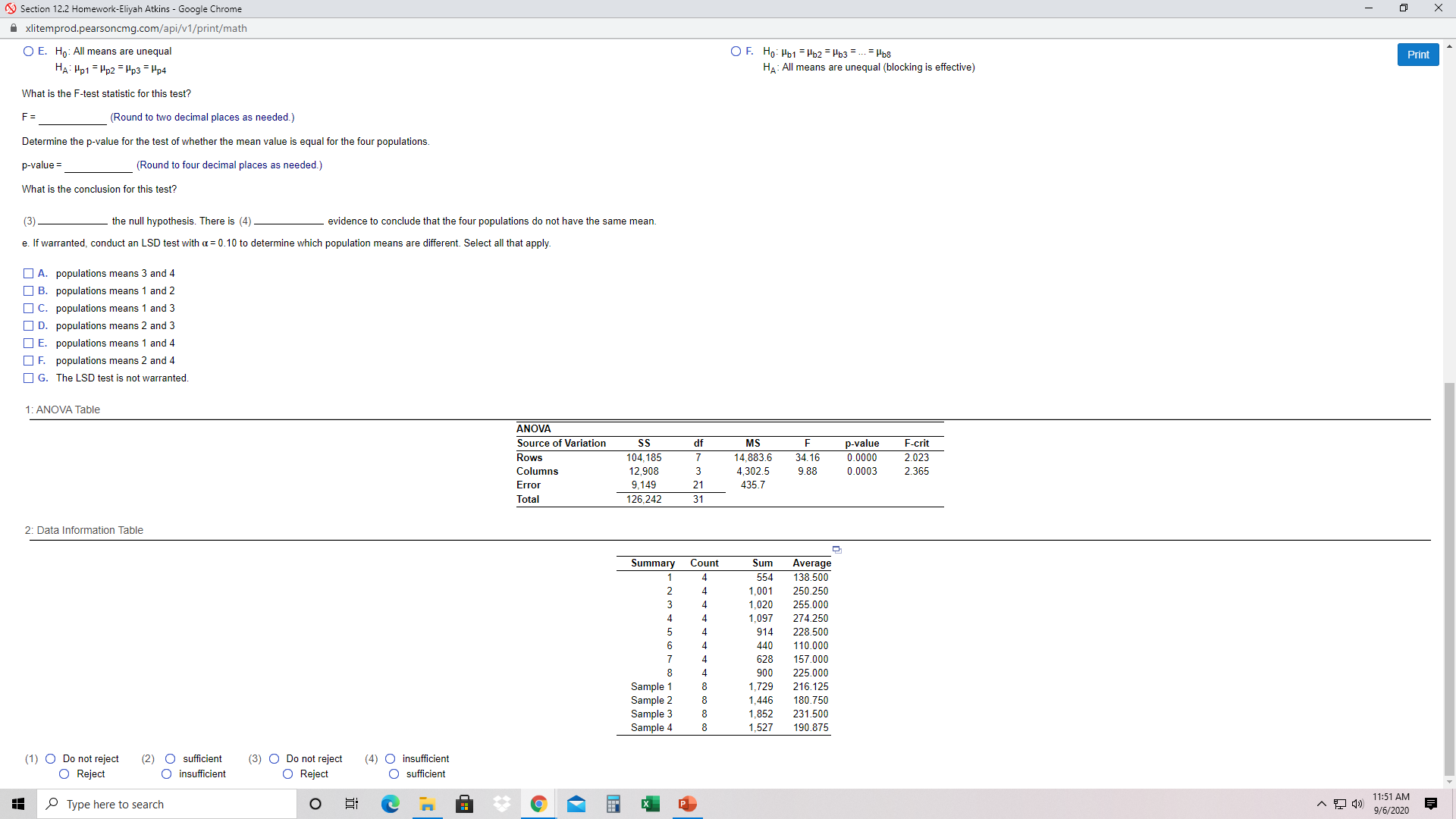Open the data table popup icon

(836, 549)
